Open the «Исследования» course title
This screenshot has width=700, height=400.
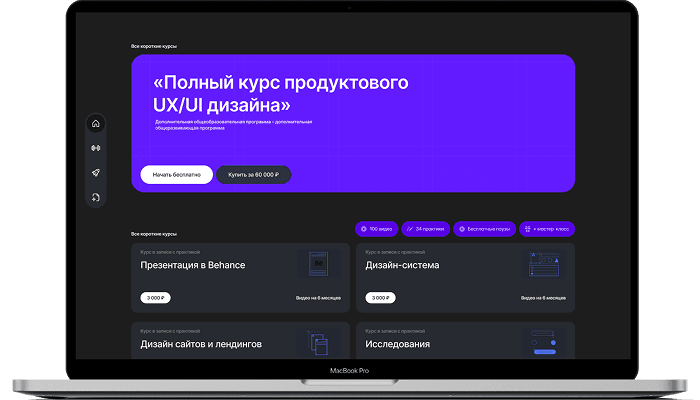click(x=397, y=344)
